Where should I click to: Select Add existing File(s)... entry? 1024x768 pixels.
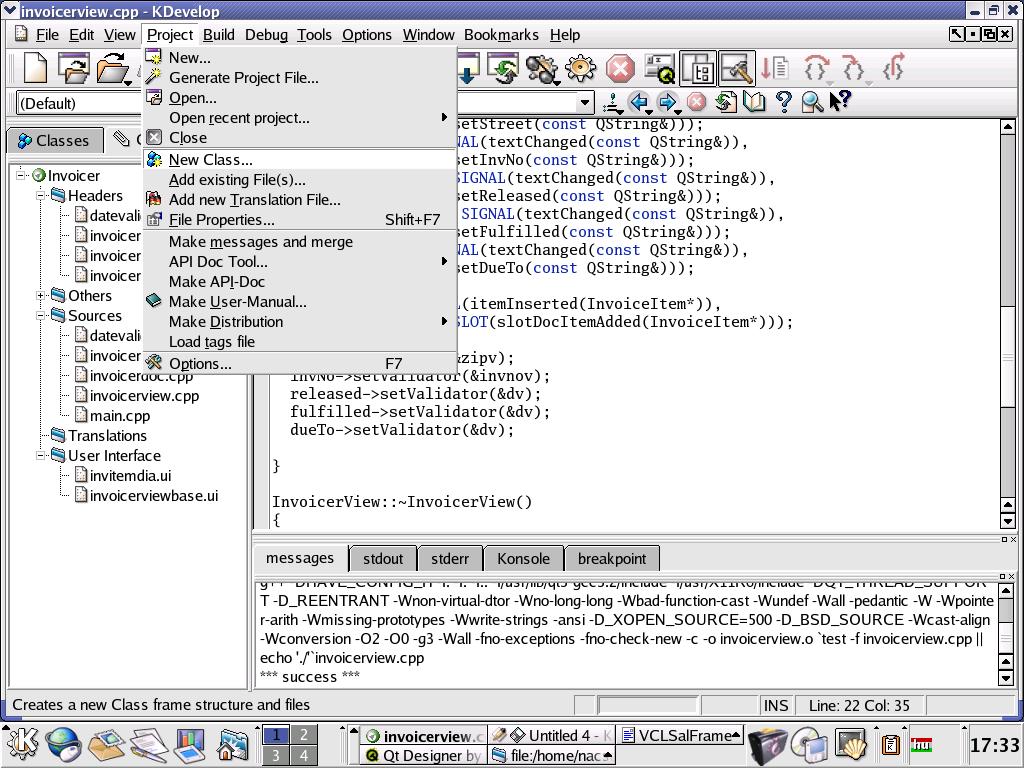pos(299,180)
